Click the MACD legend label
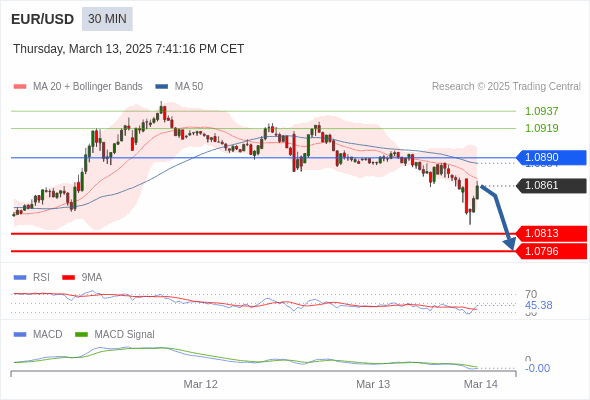The width and height of the screenshot is (590, 400). click(x=48, y=335)
